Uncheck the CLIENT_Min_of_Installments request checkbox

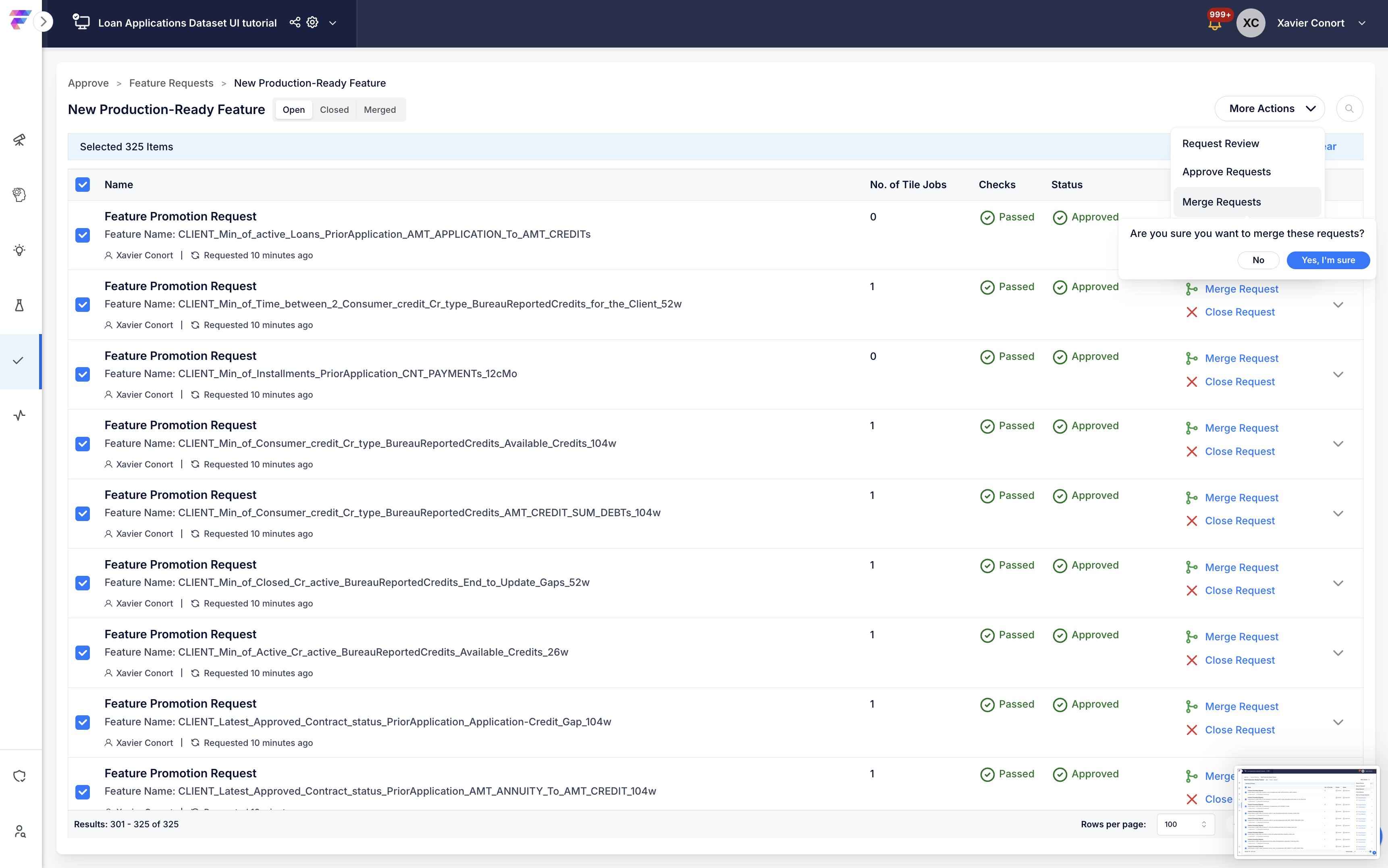[x=83, y=374]
